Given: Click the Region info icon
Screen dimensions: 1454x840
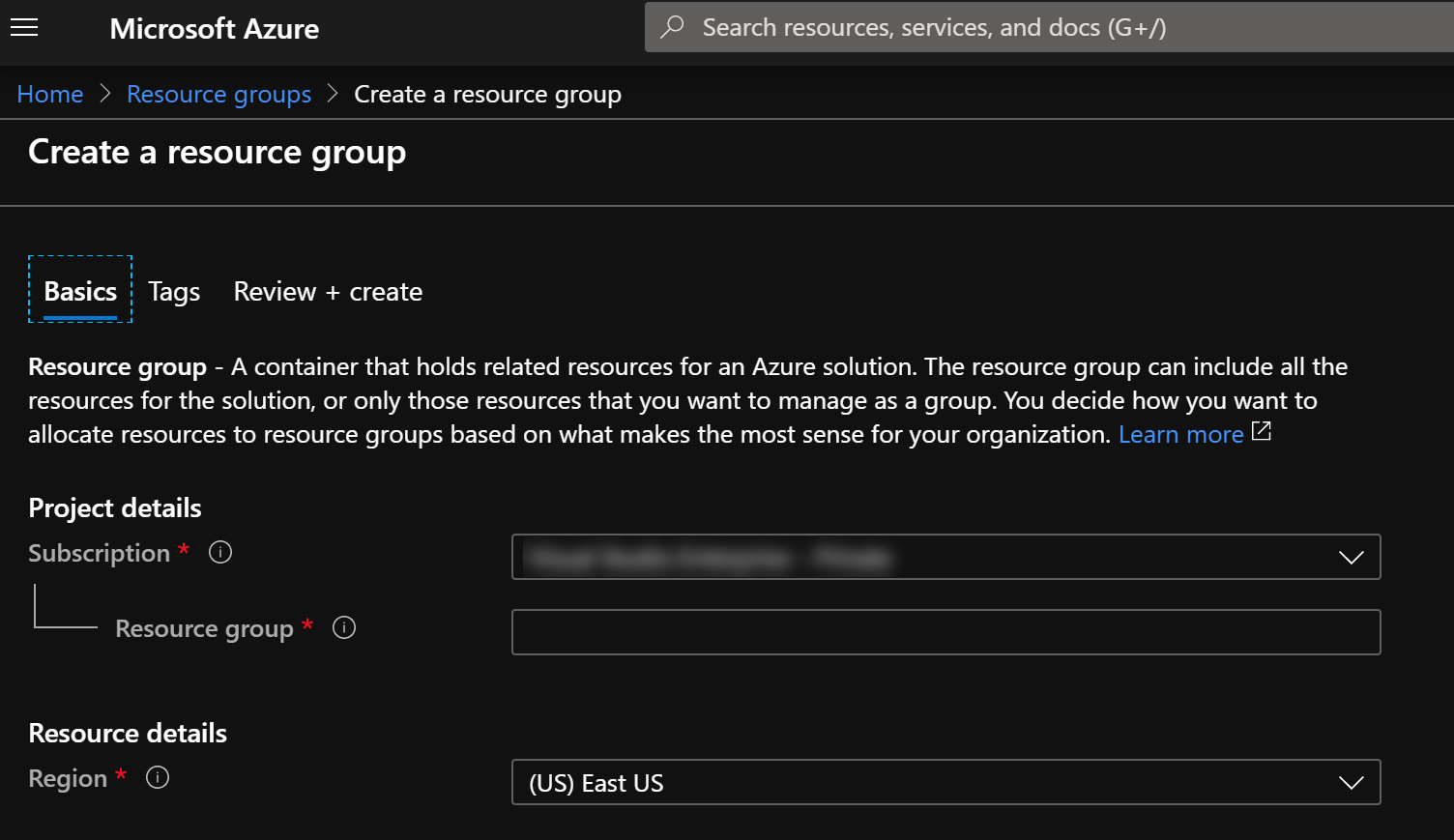Looking at the screenshot, I should tap(157, 777).
